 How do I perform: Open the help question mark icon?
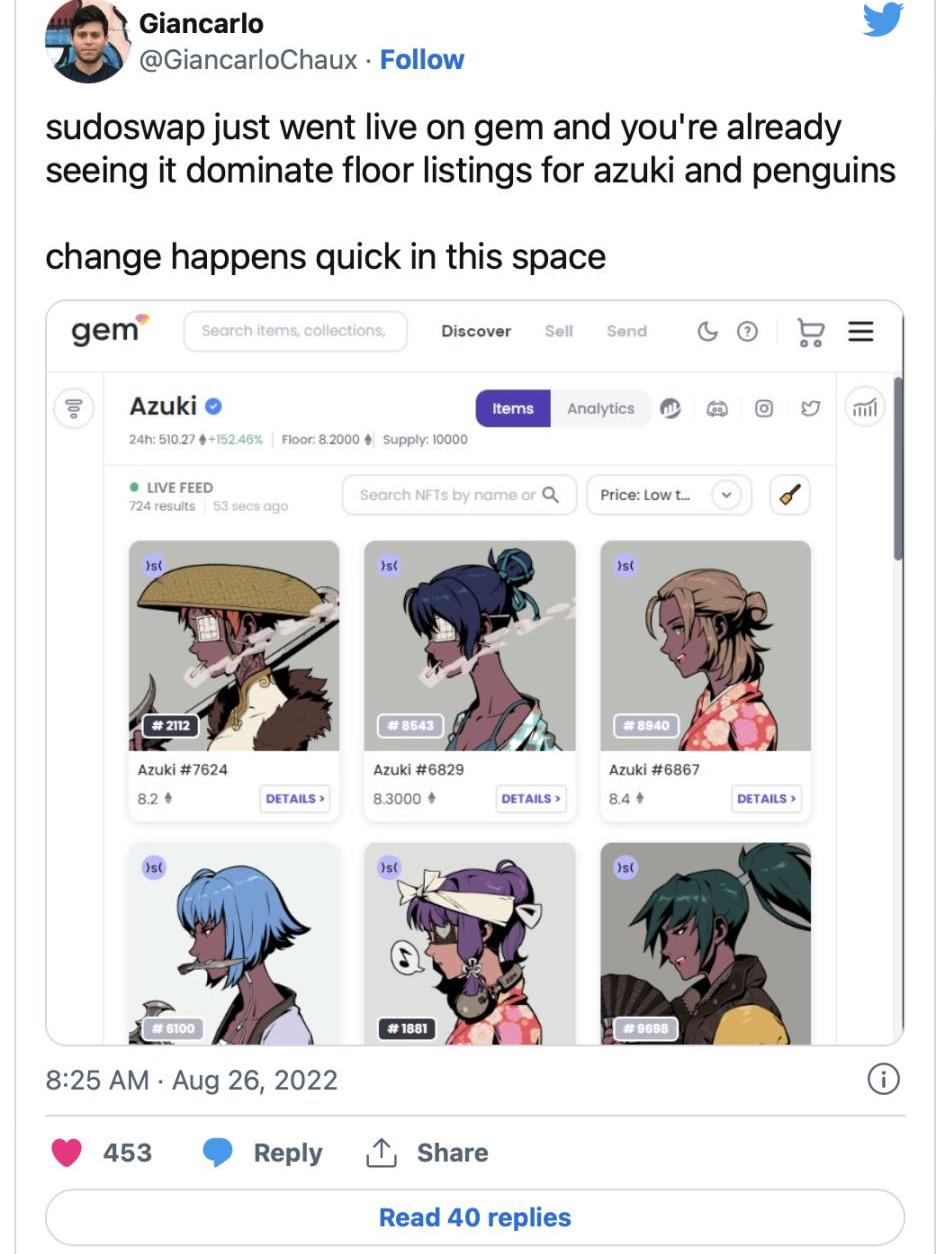pyautogui.click(x=746, y=331)
